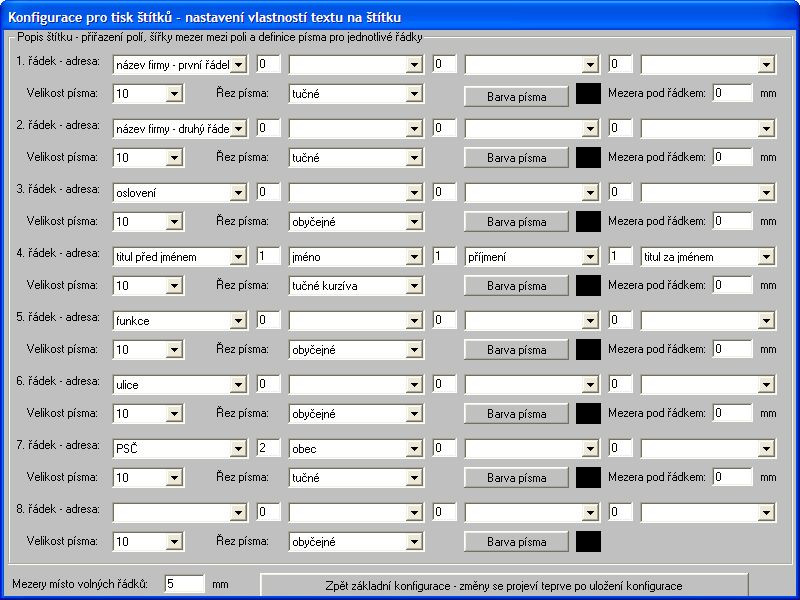Click 'Mezera pod řádkem' field for row 6
Image resolution: width=800 pixels, height=600 pixels.
[x=732, y=413]
